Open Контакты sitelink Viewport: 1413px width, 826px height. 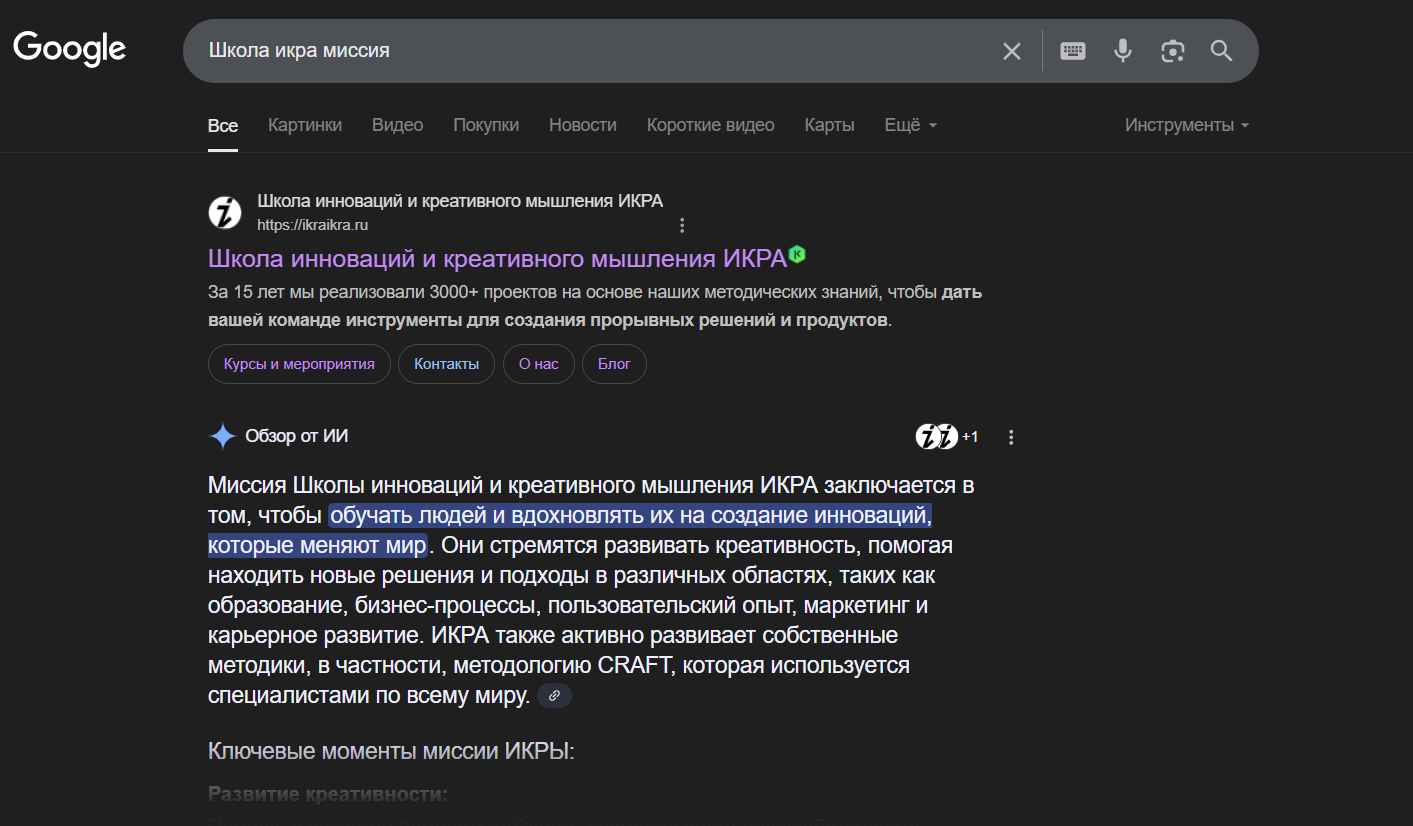(x=446, y=364)
